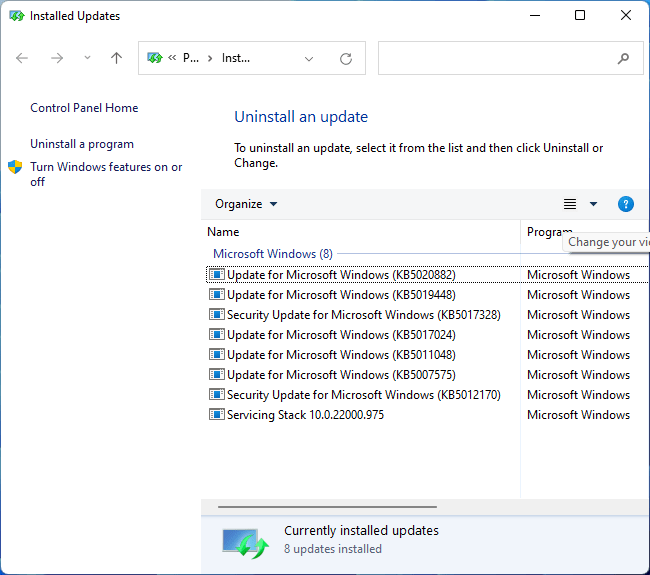Open the Organize menu

point(246,204)
